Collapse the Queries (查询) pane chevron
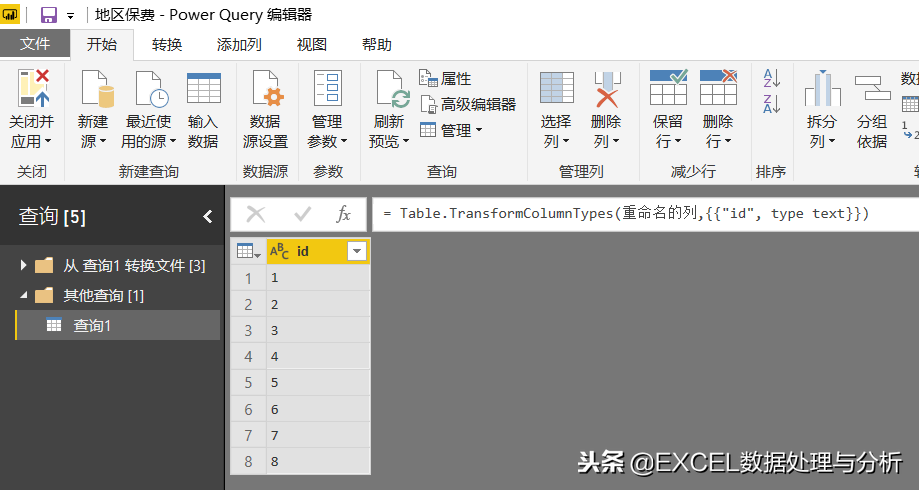Image resolution: width=919 pixels, height=490 pixels. (207, 217)
